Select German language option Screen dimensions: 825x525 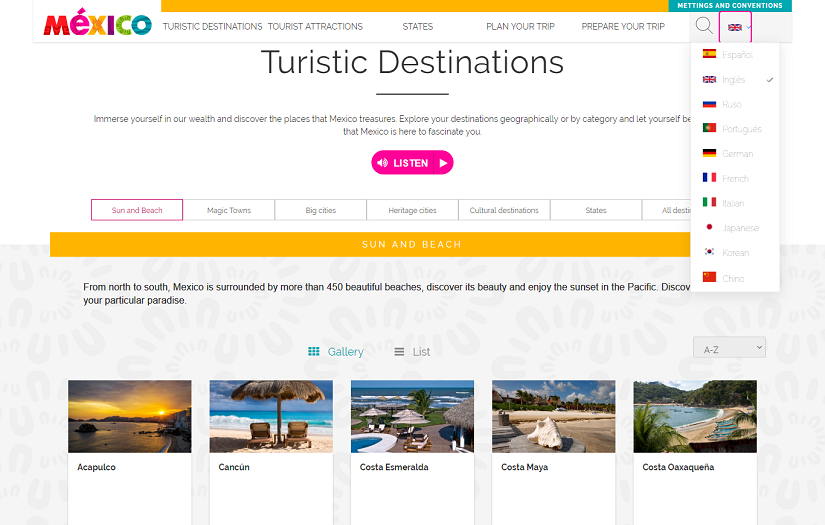click(735, 154)
